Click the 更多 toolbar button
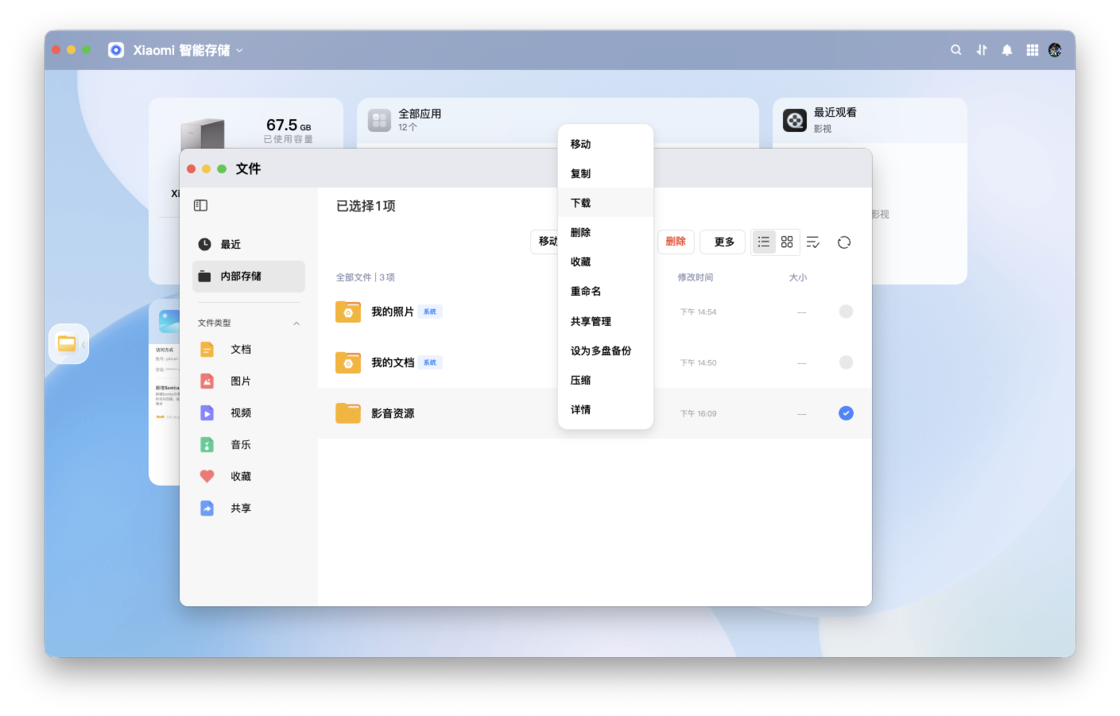Viewport: 1120px width, 716px height. [x=724, y=242]
